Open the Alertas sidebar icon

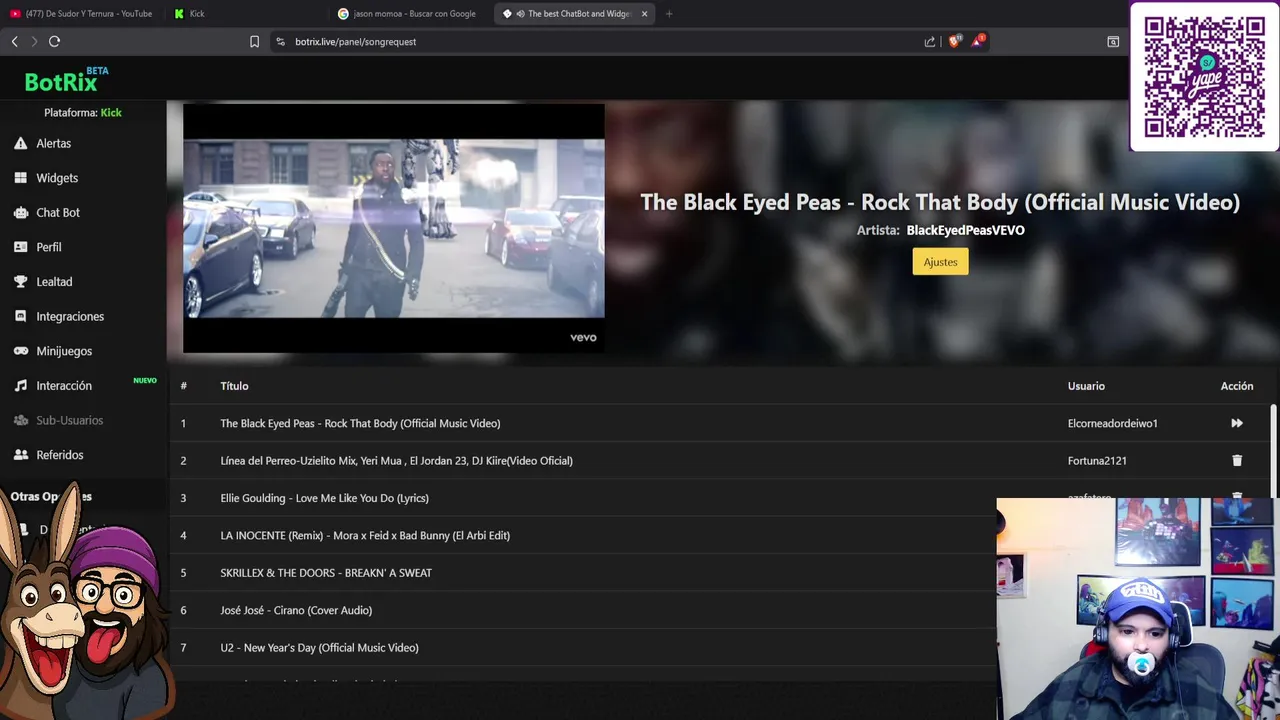(x=20, y=143)
